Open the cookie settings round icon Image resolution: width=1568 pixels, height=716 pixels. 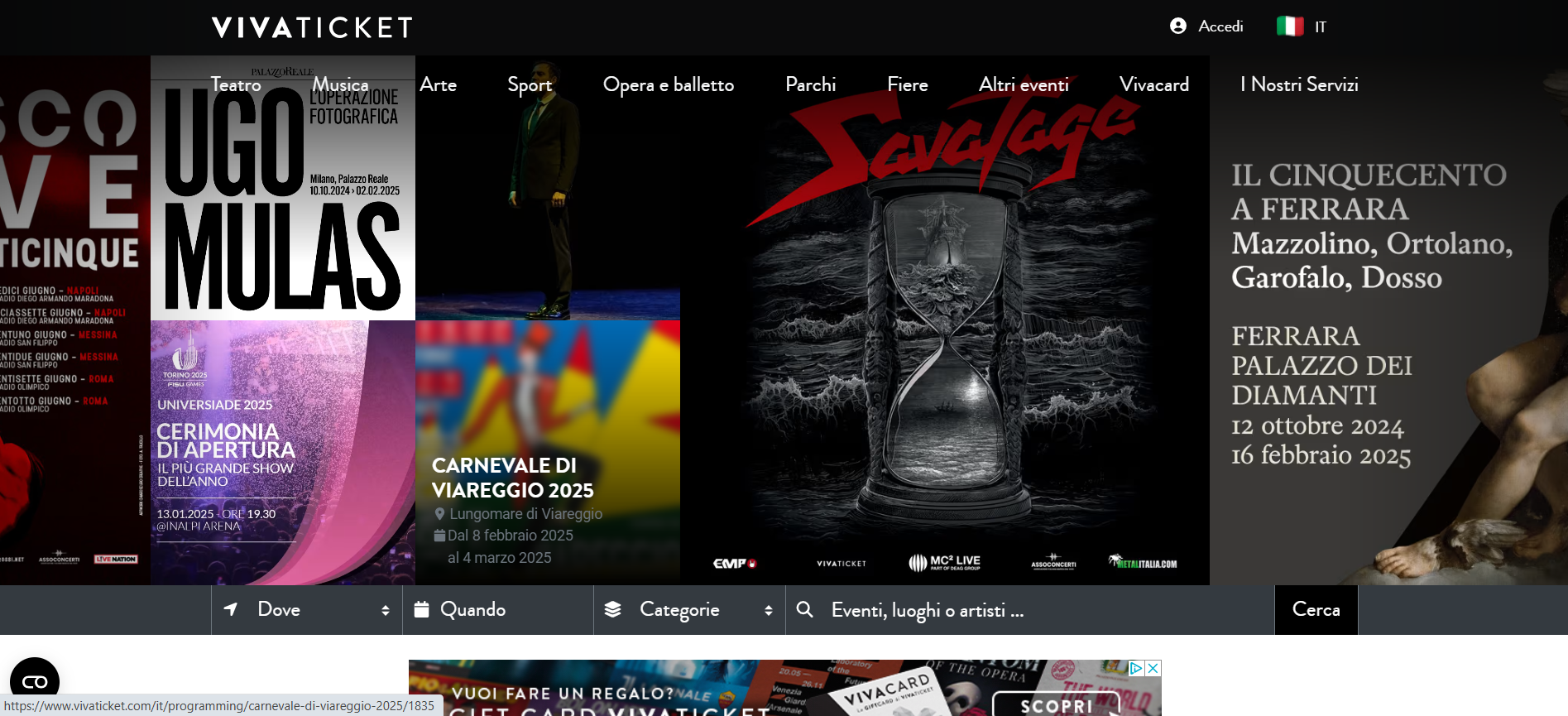click(x=35, y=680)
